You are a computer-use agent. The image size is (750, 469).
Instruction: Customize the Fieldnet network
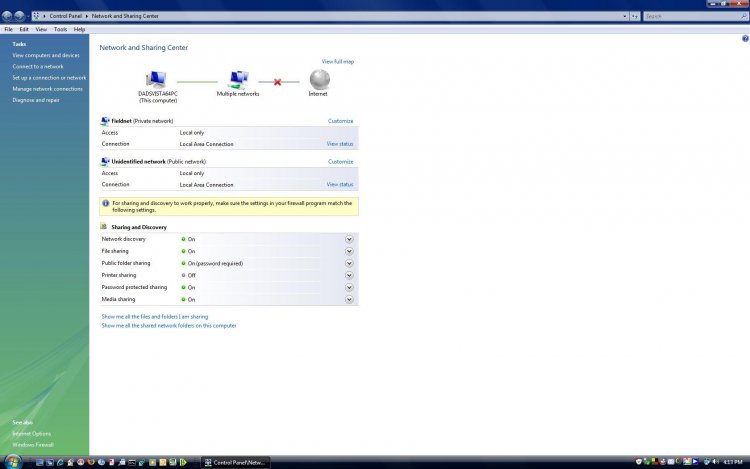(340, 121)
